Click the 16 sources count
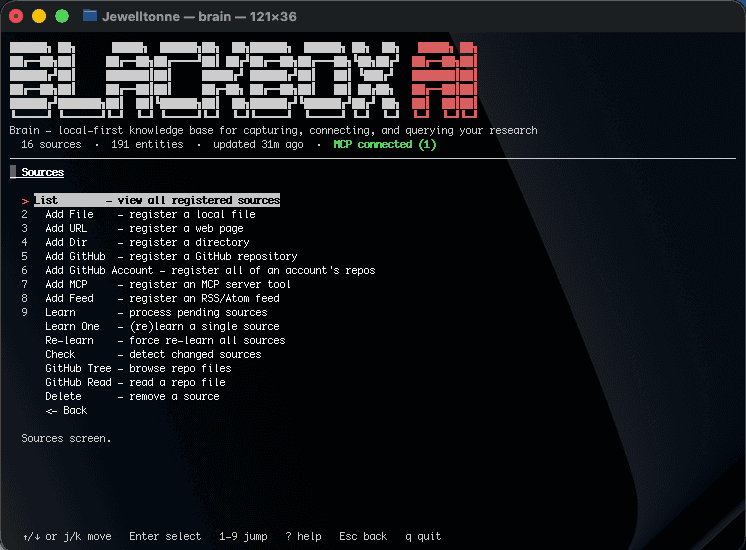 51,144
